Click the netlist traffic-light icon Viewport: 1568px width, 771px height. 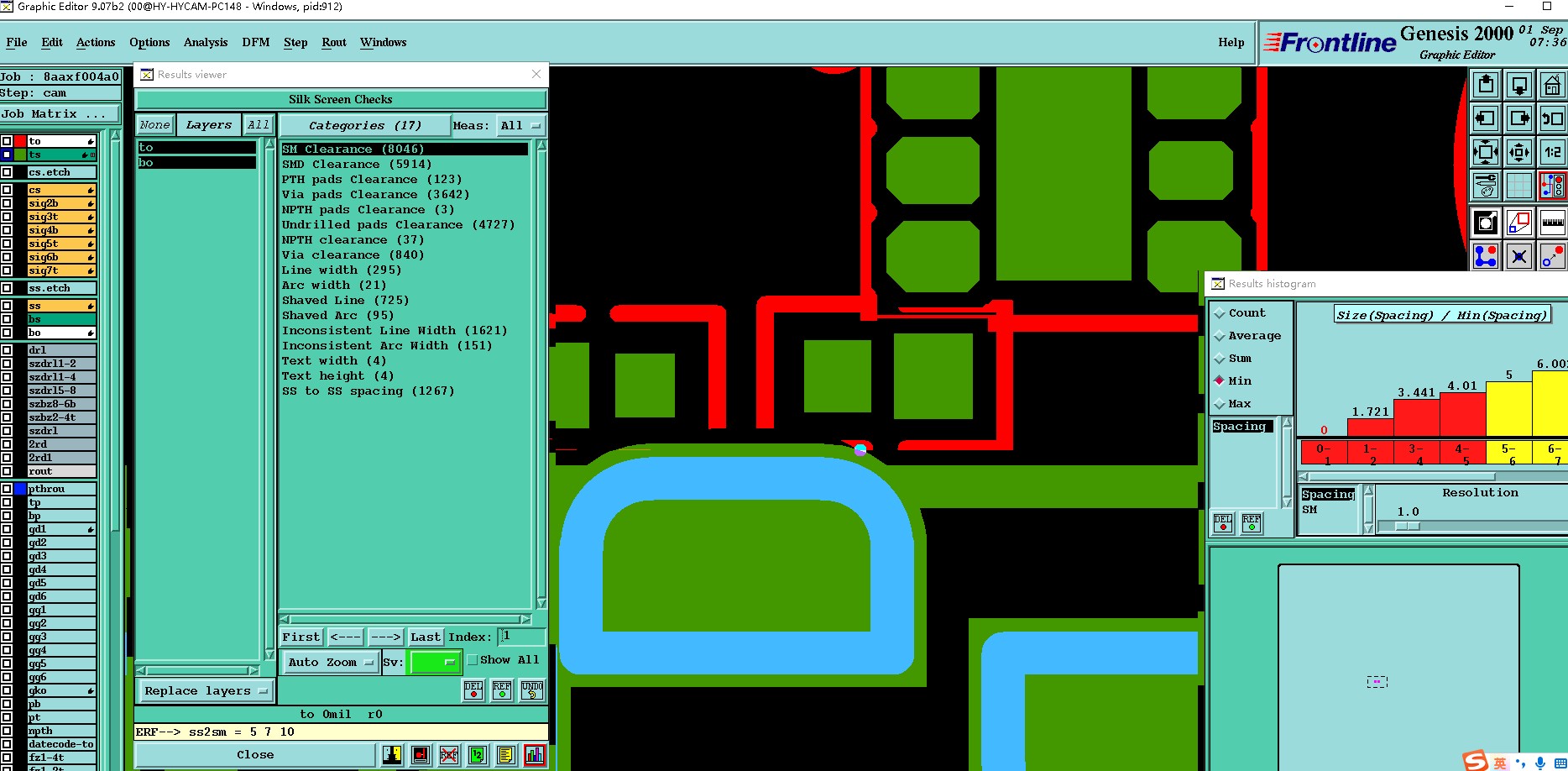pyautogui.click(x=1552, y=186)
